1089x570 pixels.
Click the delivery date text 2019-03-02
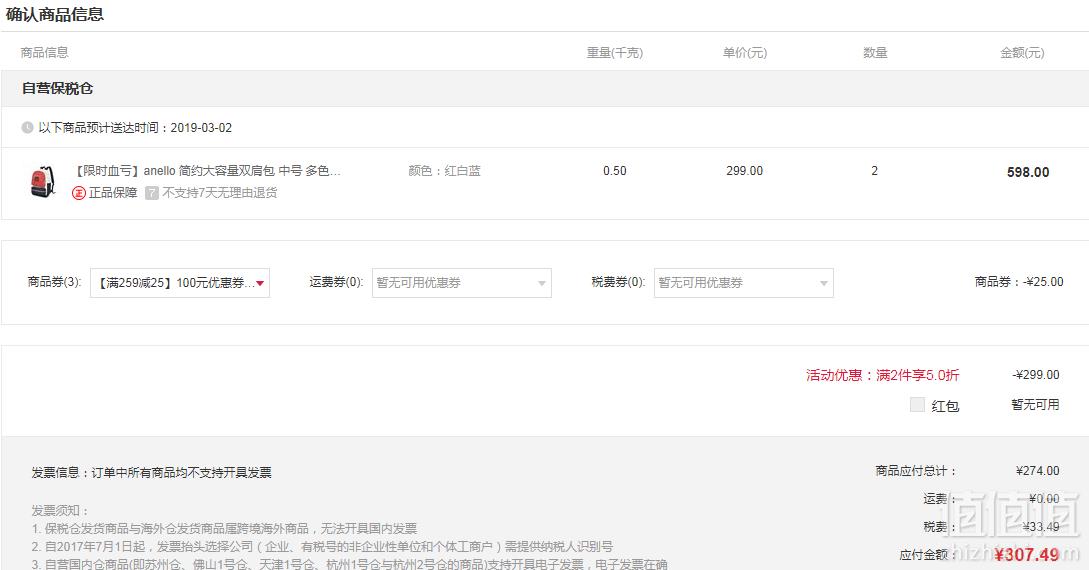[201, 128]
